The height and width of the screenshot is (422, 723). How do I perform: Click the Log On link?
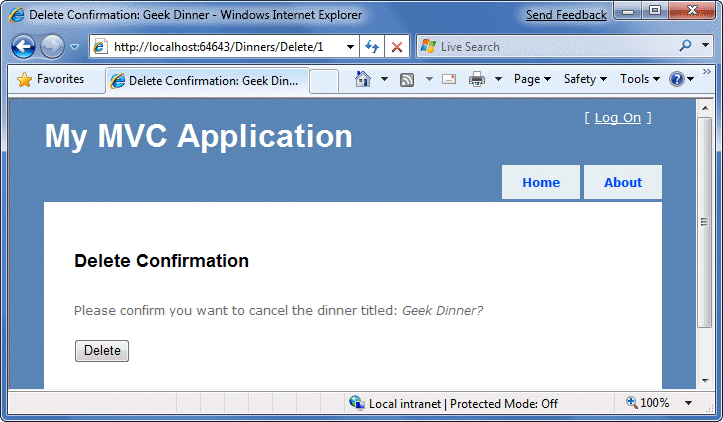point(617,118)
